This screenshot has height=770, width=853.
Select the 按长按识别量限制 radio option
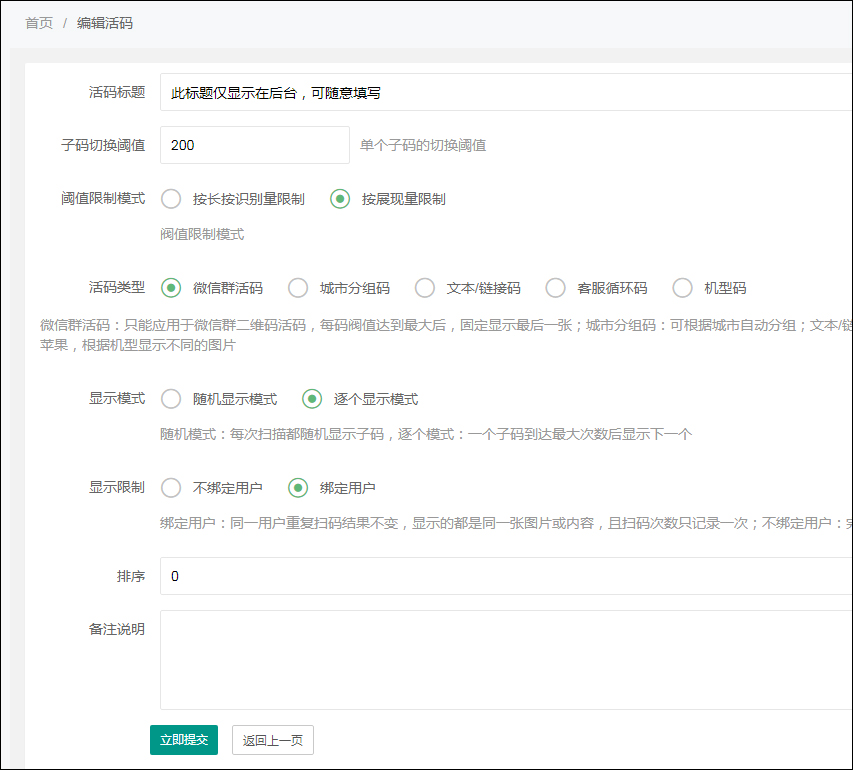click(171, 198)
